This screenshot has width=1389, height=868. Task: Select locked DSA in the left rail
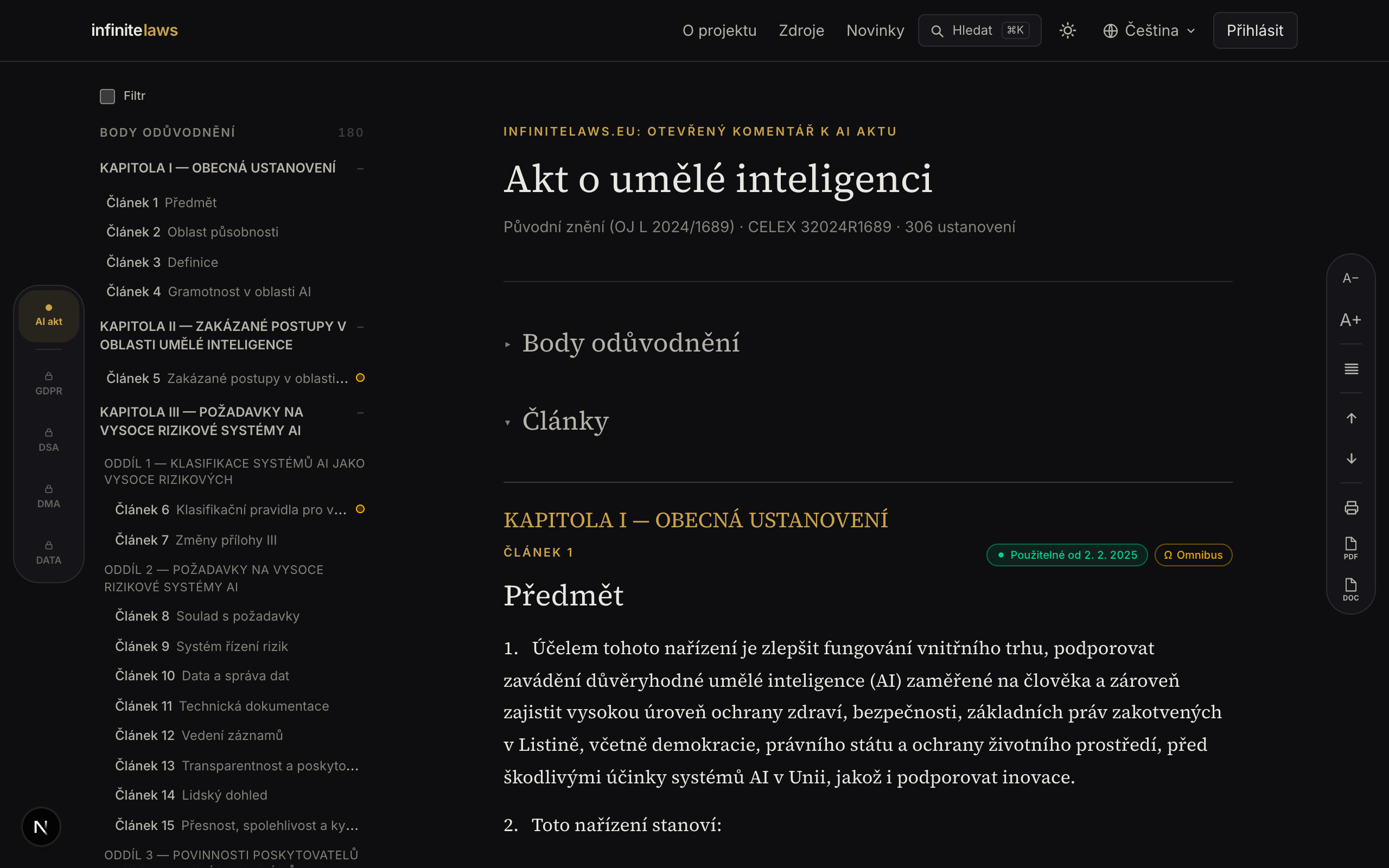pyautogui.click(x=49, y=440)
